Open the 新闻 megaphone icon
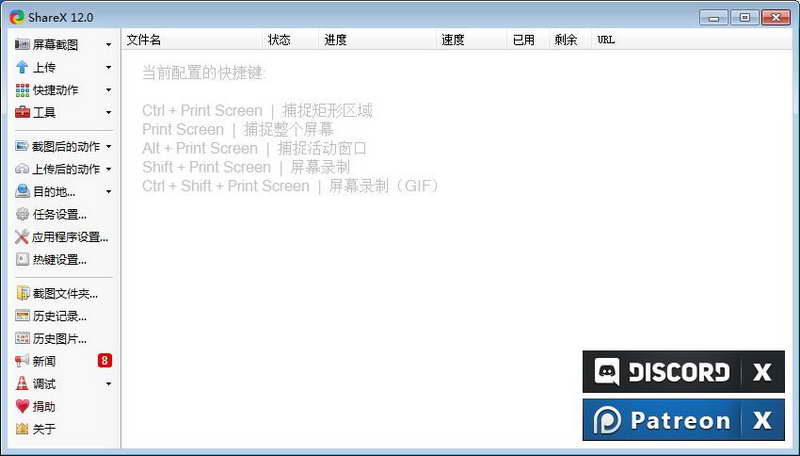 coord(22,361)
